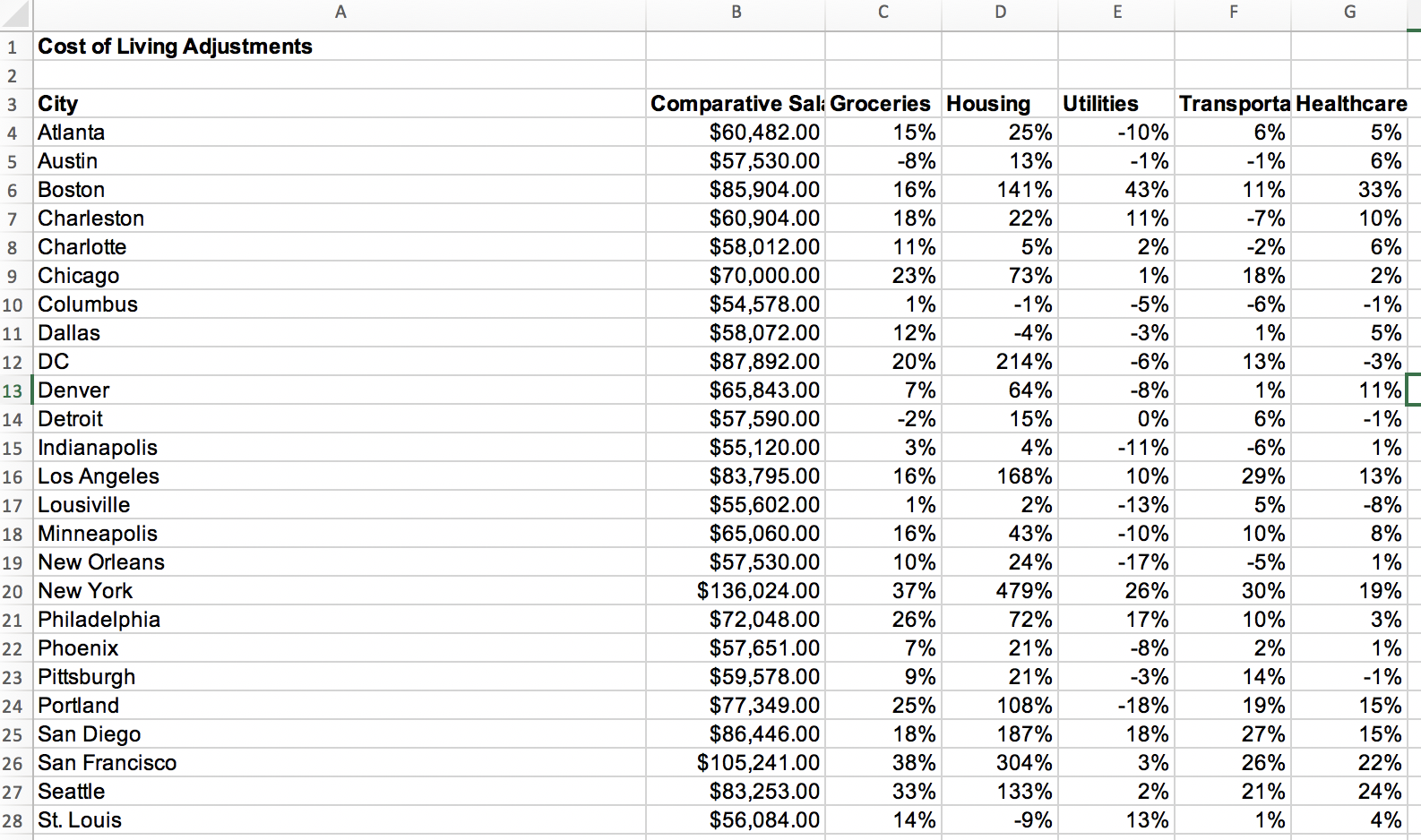Select Boston housing value 141%
This screenshot has height=840, width=1421.
point(1000,190)
